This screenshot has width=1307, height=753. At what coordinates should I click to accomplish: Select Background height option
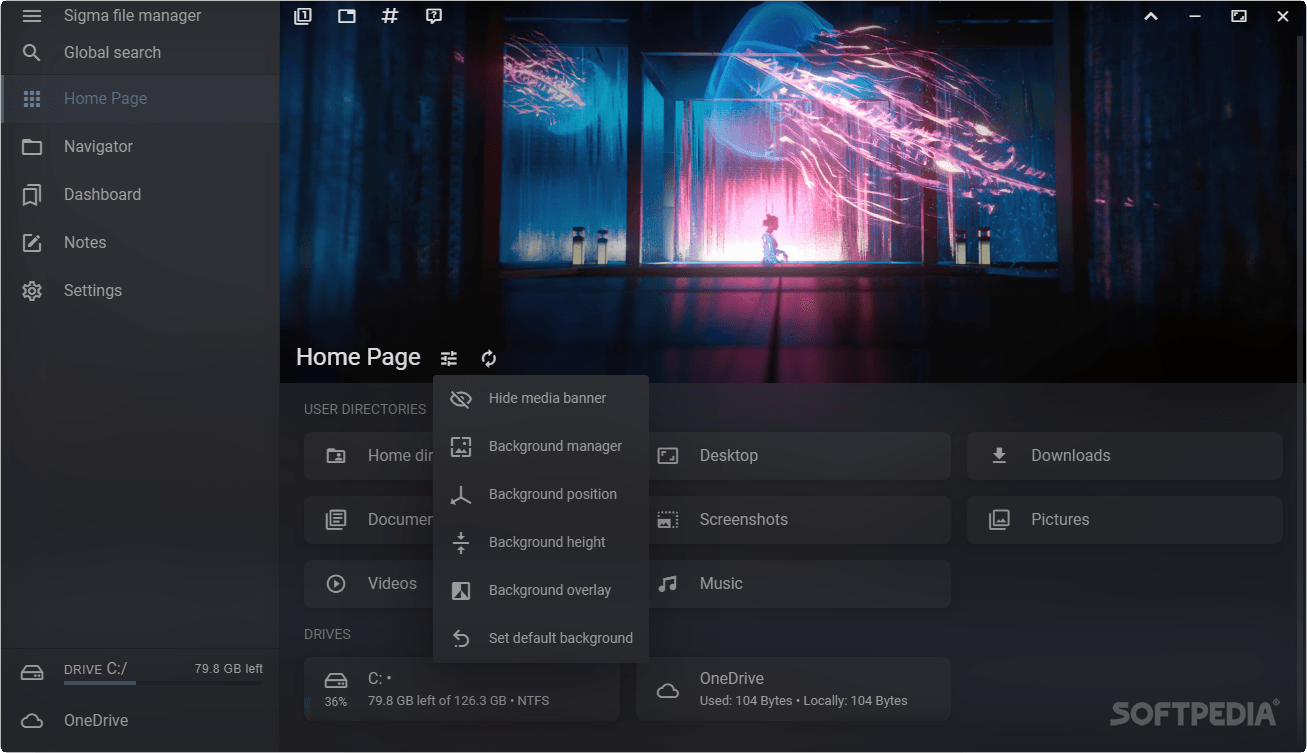click(541, 543)
